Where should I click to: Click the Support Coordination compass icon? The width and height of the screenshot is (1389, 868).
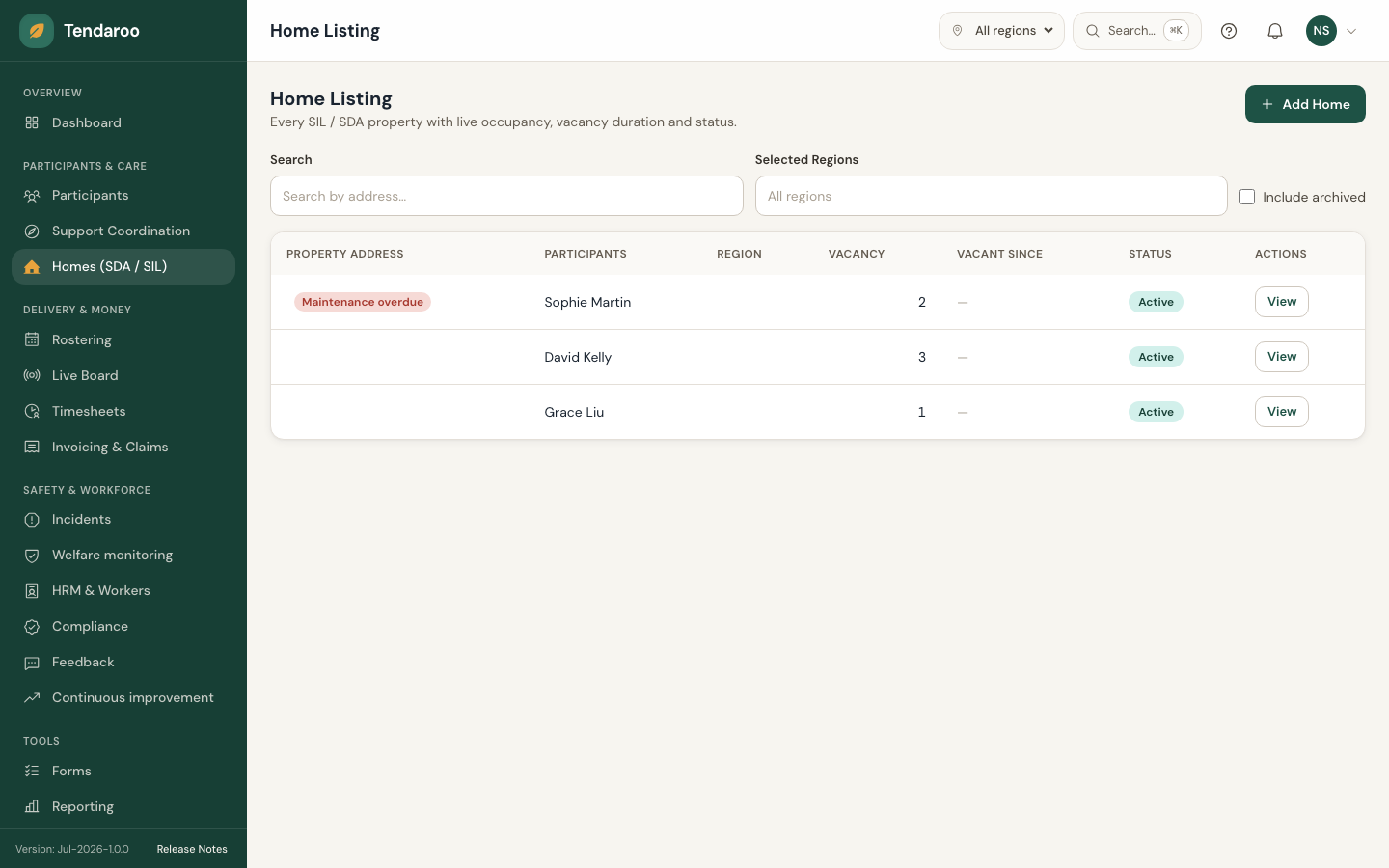click(32, 231)
